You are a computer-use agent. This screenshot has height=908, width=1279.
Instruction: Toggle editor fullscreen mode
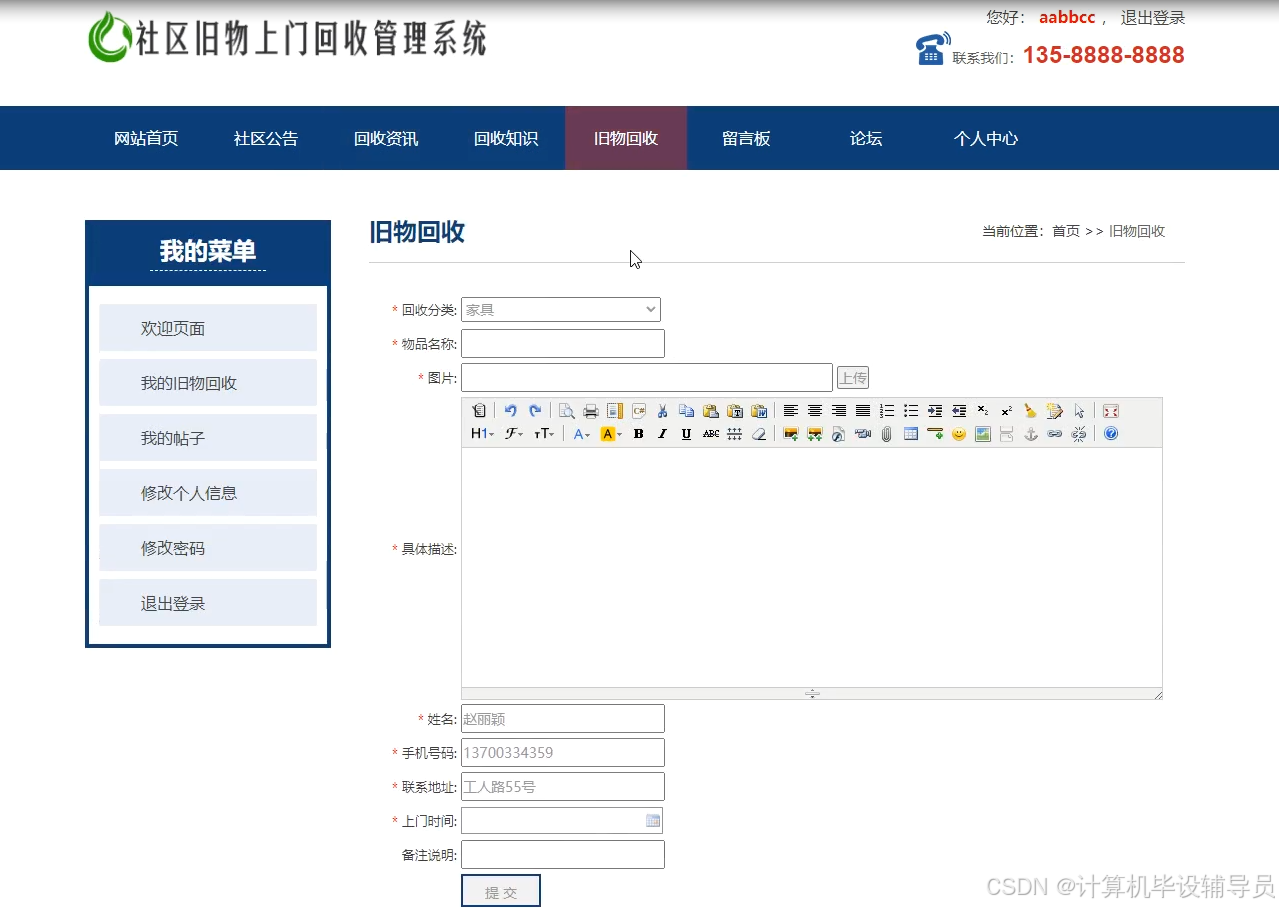[1110, 411]
